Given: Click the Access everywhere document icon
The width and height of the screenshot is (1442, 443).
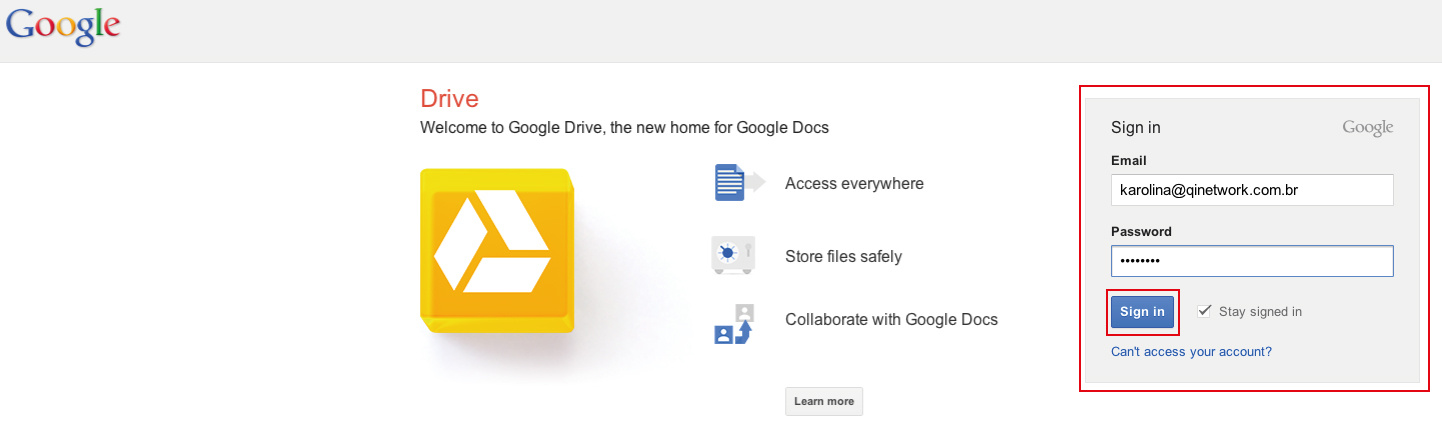Looking at the screenshot, I should coord(738,183).
